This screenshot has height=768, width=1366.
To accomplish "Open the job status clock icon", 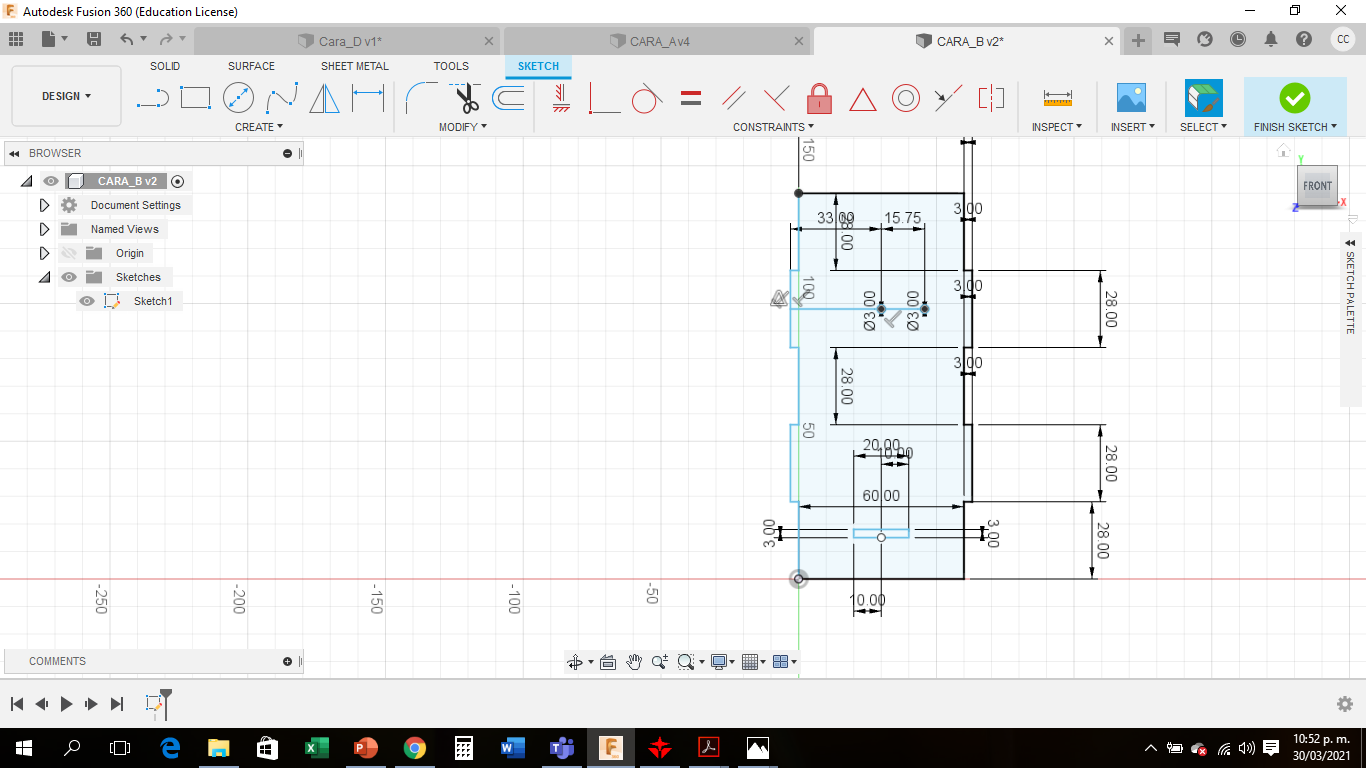I will point(1238,39).
